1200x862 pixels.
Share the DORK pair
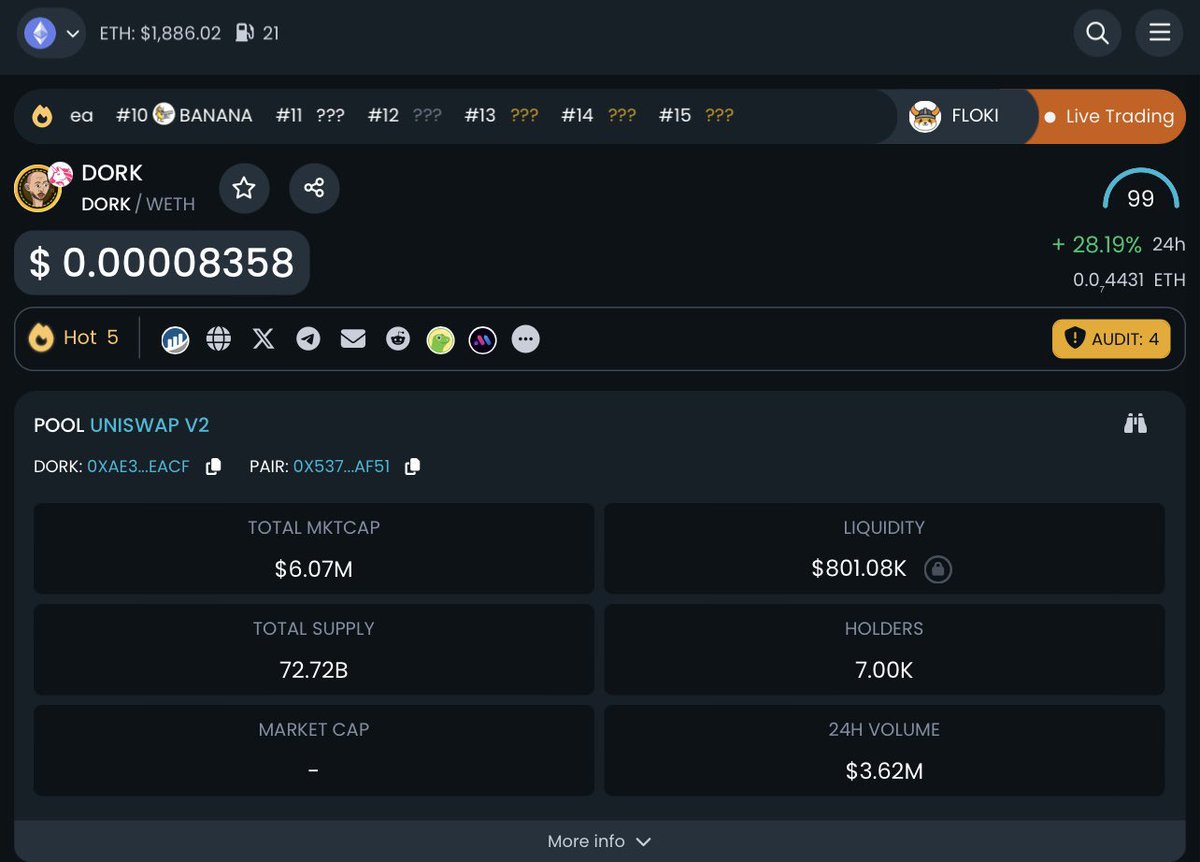pos(314,188)
